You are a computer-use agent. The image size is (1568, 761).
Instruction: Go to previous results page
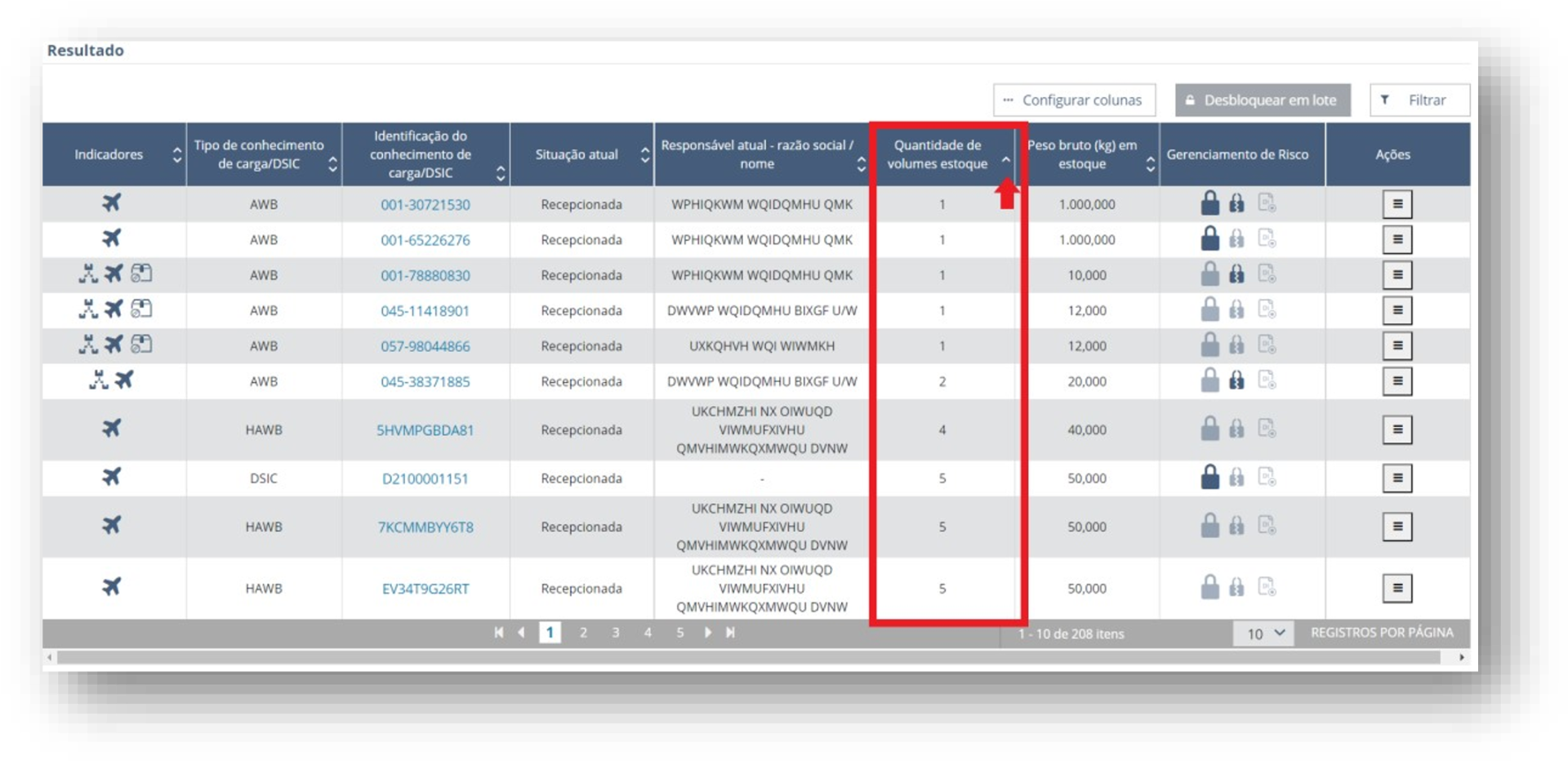pyautogui.click(x=521, y=633)
